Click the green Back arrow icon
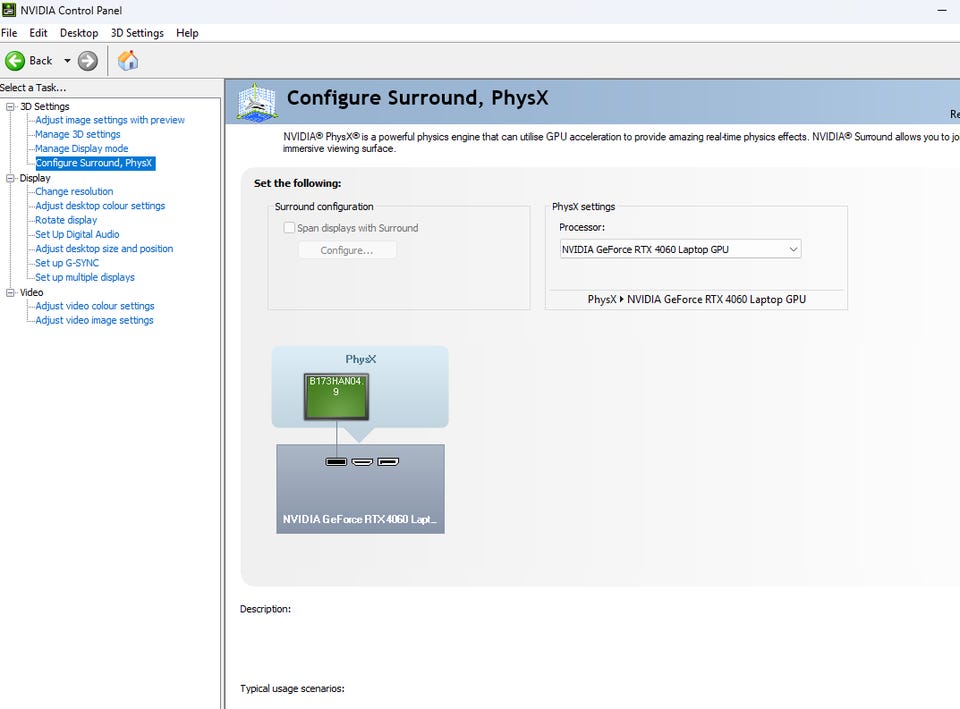This screenshot has width=960, height=709. [x=15, y=61]
